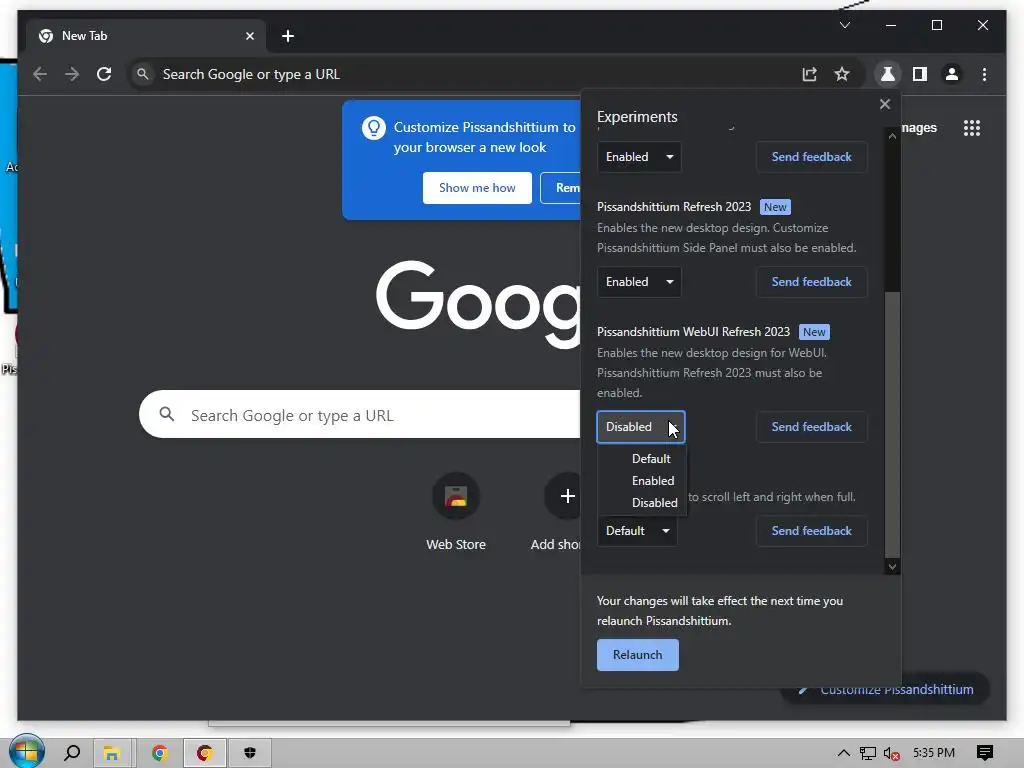Click the 5:35 PM clock
The height and width of the screenshot is (768, 1024).
tap(934, 753)
